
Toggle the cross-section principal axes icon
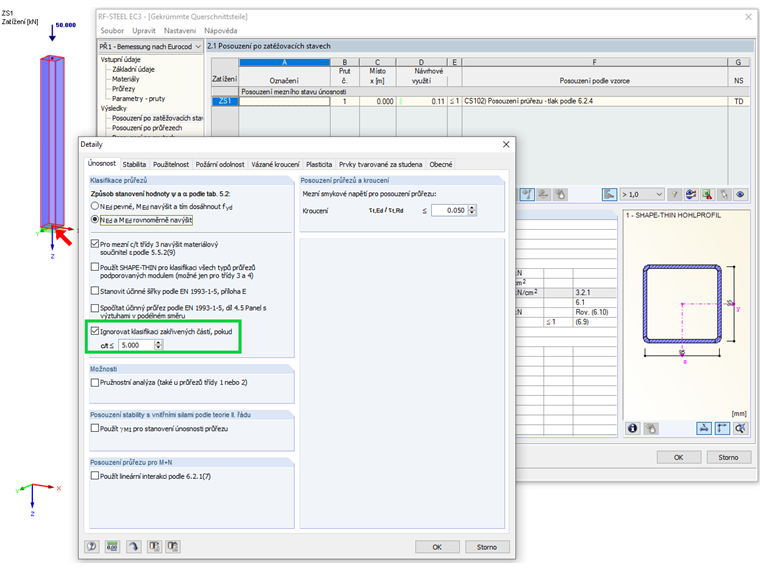tap(722, 428)
